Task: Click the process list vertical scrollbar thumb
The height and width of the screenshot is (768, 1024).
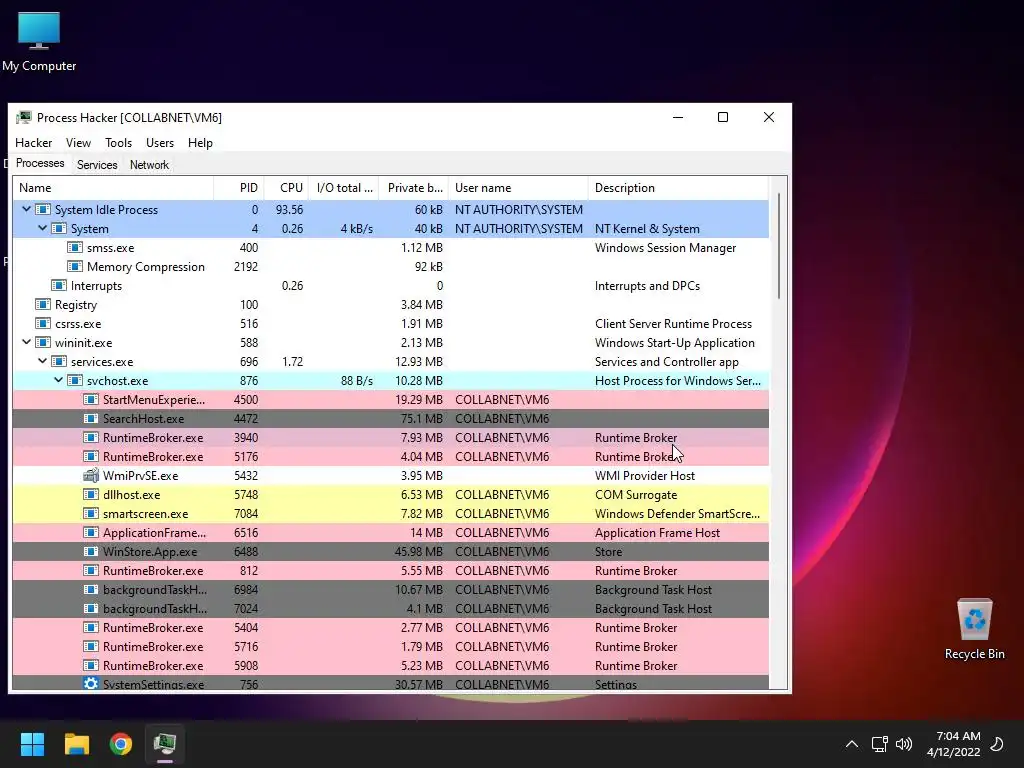Action: (778, 246)
